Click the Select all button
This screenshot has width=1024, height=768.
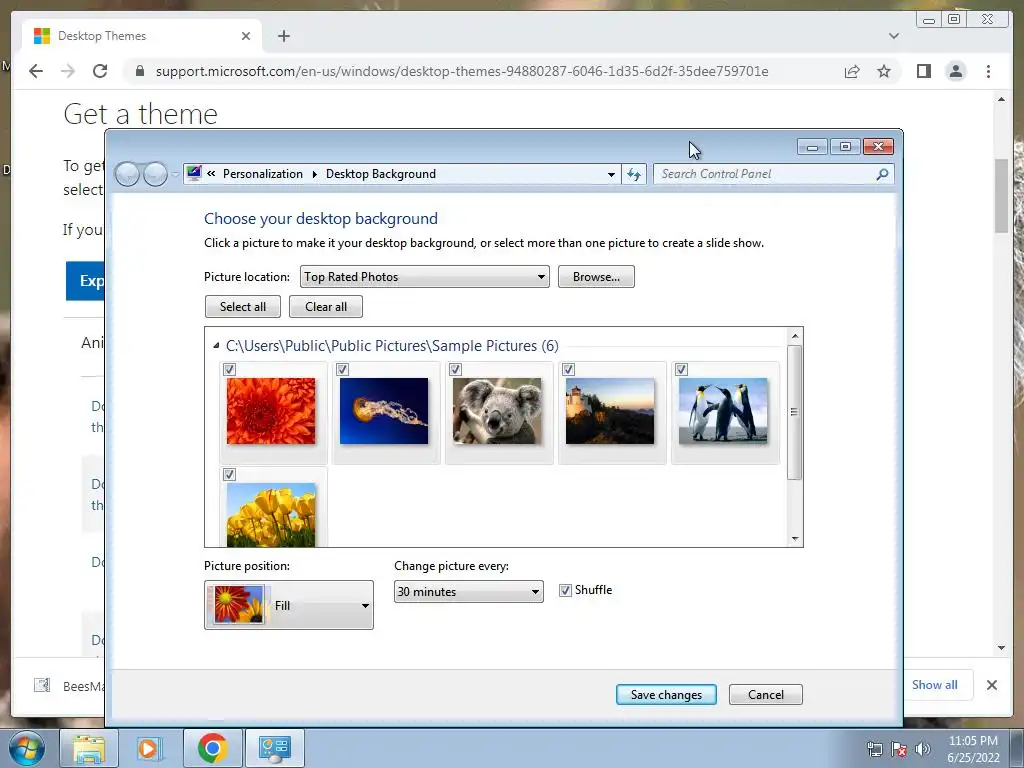242,307
